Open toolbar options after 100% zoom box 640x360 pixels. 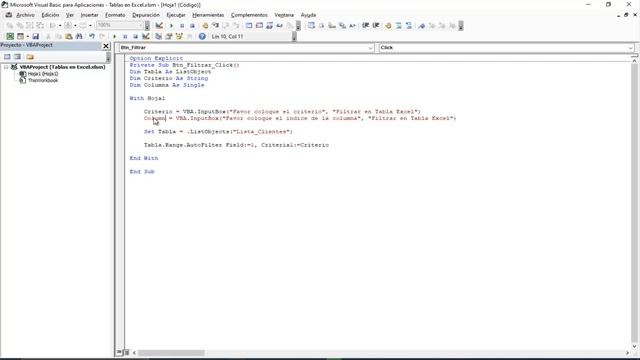(x=147, y=25)
